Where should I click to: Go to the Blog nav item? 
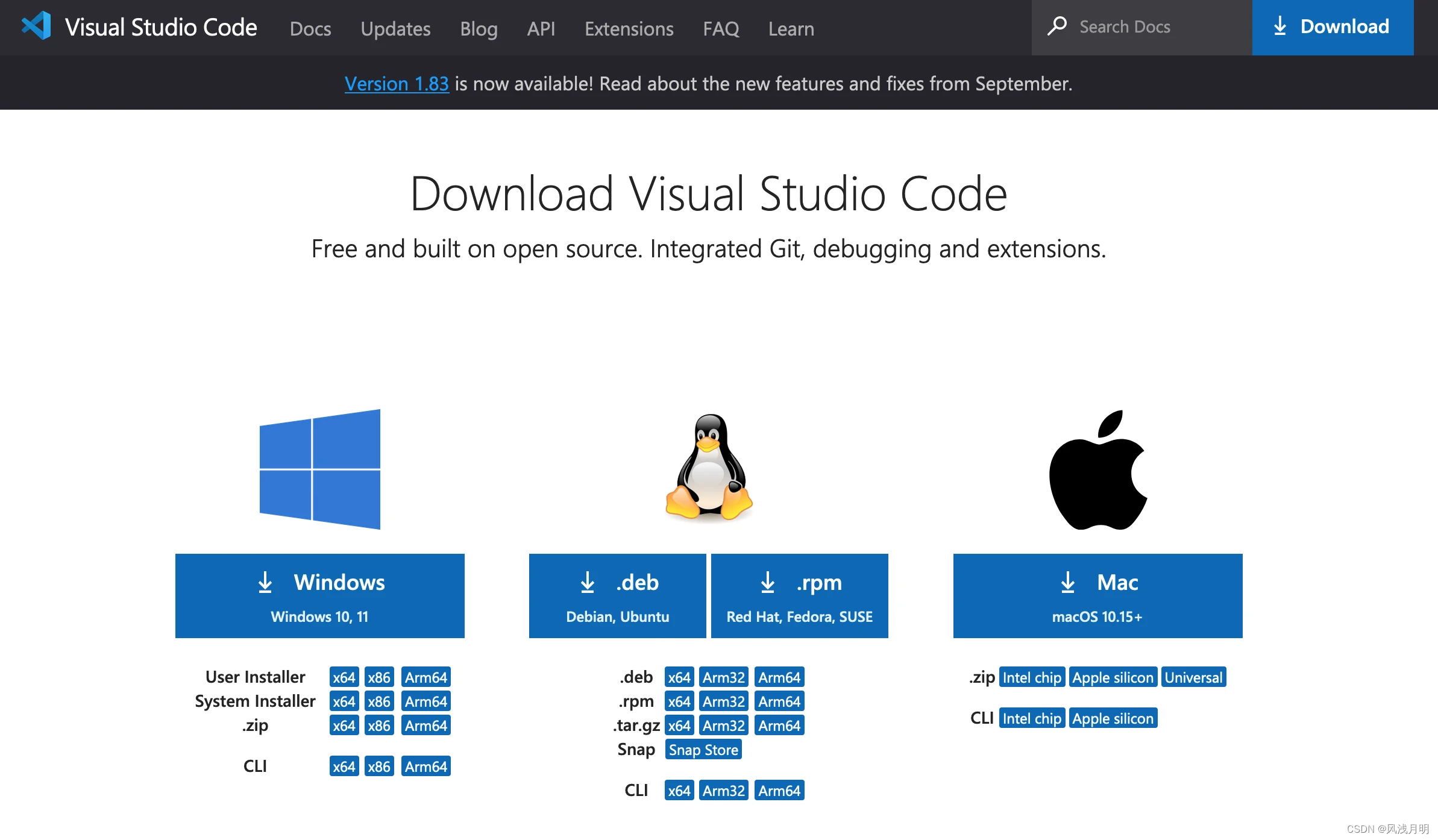tap(479, 28)
